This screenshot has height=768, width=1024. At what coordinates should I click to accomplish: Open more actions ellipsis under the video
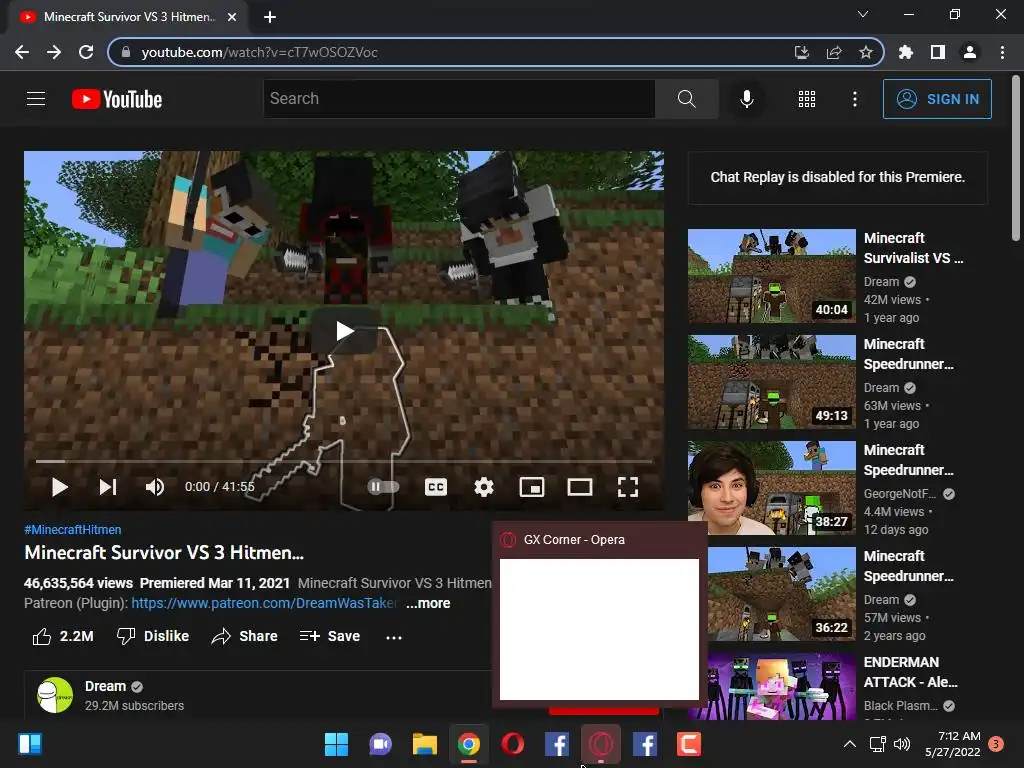click(394, 637)
